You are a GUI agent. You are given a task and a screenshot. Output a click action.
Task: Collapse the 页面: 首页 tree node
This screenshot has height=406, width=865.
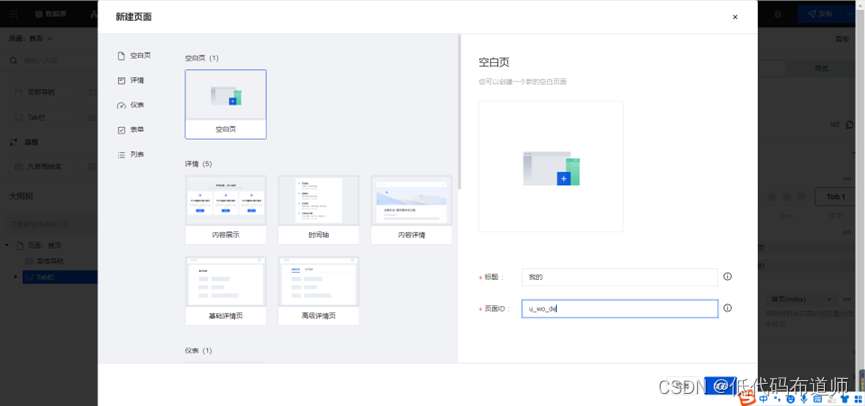point(7,245)
